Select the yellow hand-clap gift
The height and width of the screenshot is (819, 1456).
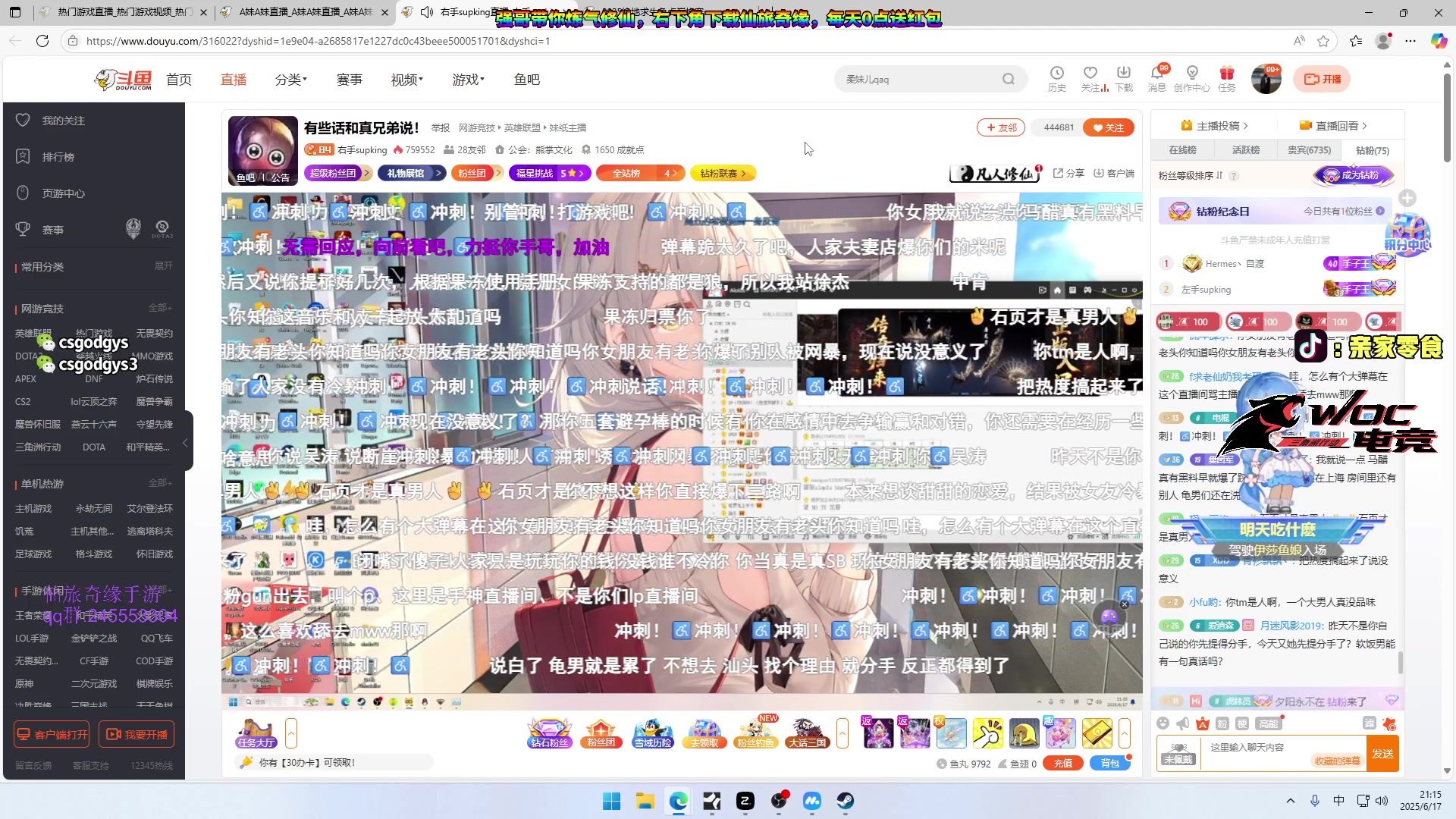tap(987, 733)
